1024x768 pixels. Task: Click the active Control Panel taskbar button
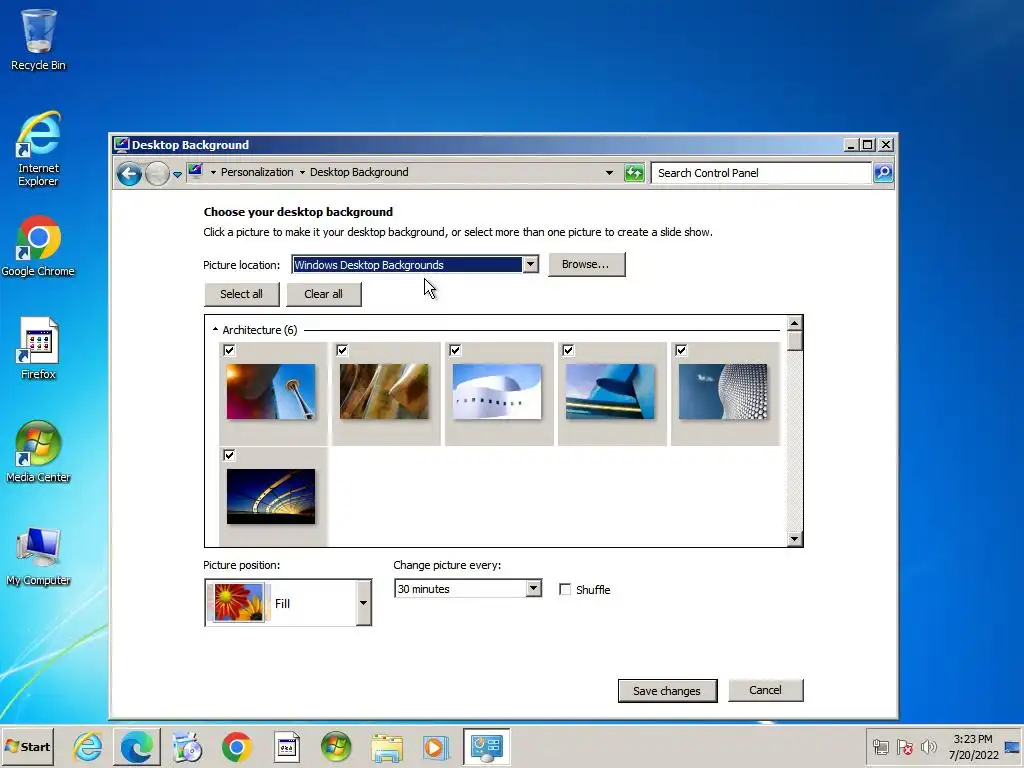point(487,747)
